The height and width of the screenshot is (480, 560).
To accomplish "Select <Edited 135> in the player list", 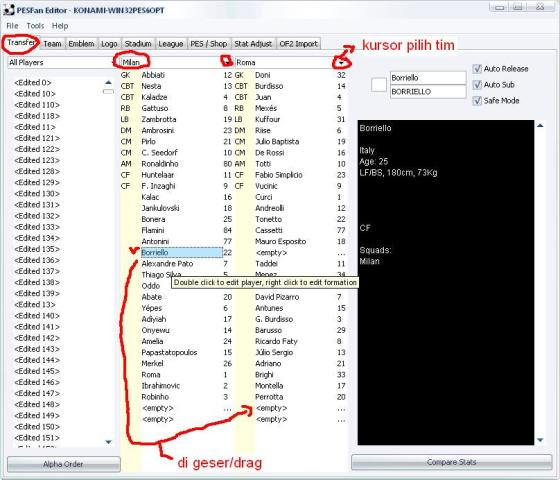I will click(x=37, y=249).
